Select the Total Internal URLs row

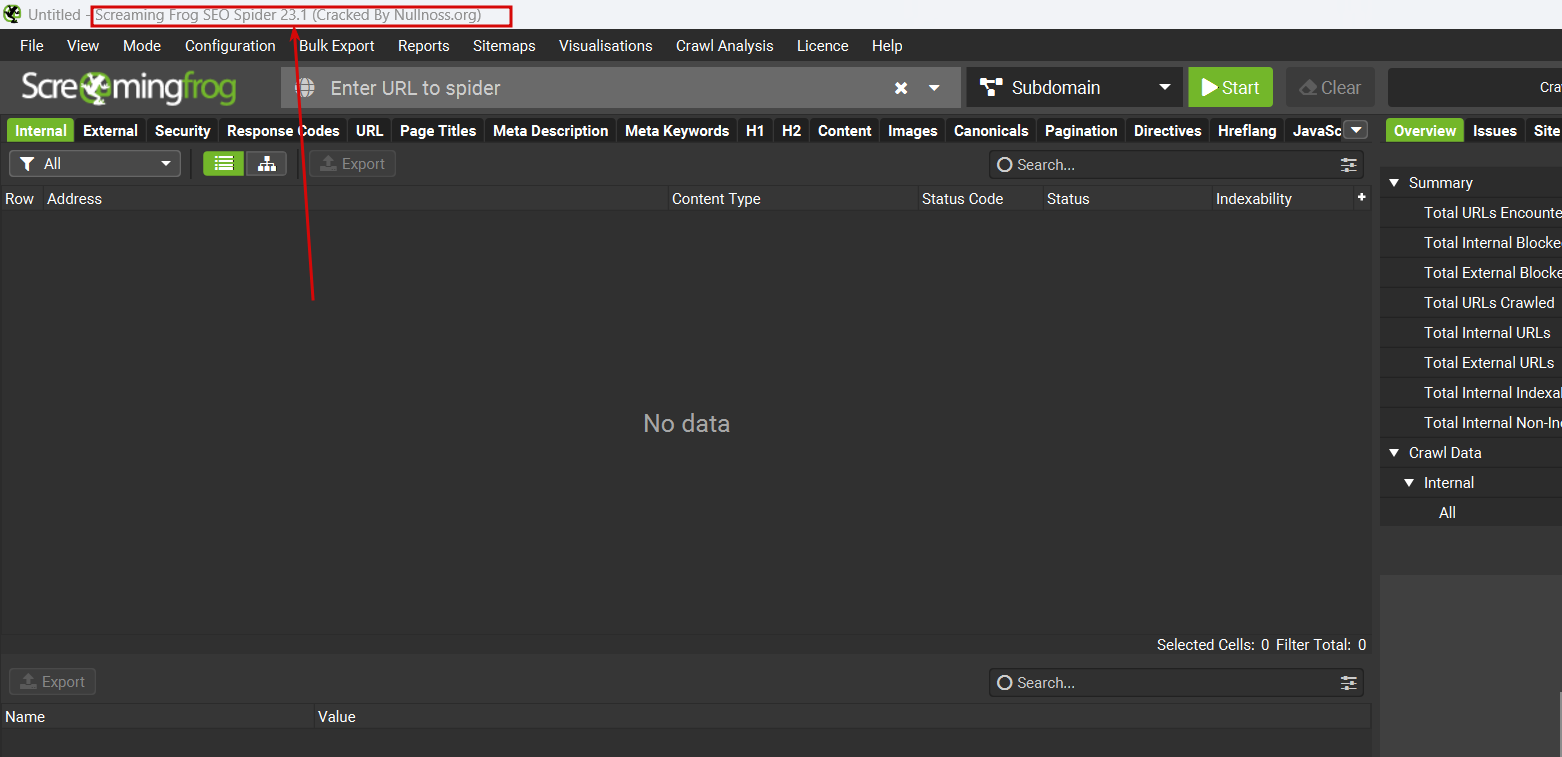point(1471,333)
